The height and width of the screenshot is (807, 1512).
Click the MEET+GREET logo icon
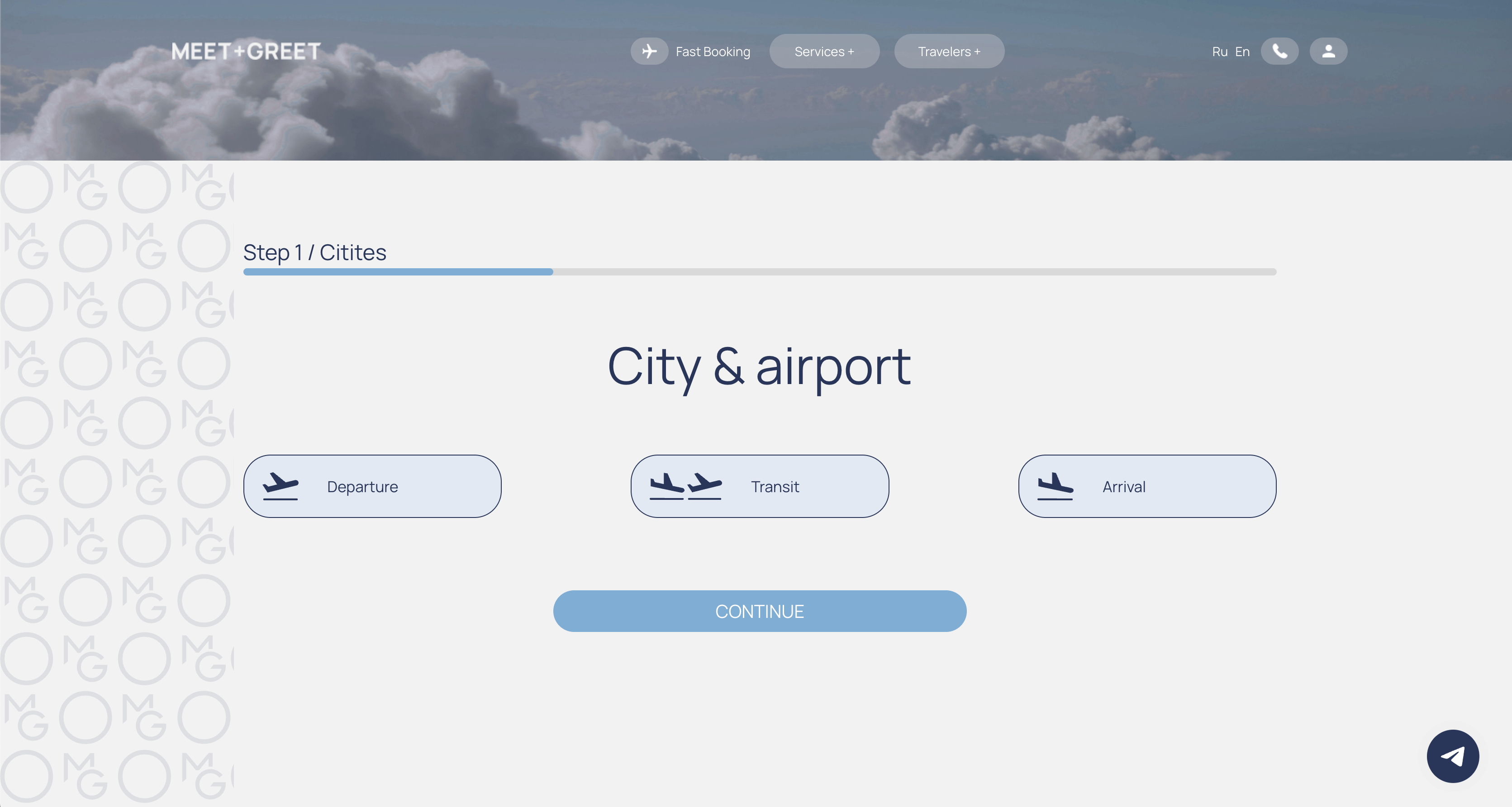tap(245, 50)
